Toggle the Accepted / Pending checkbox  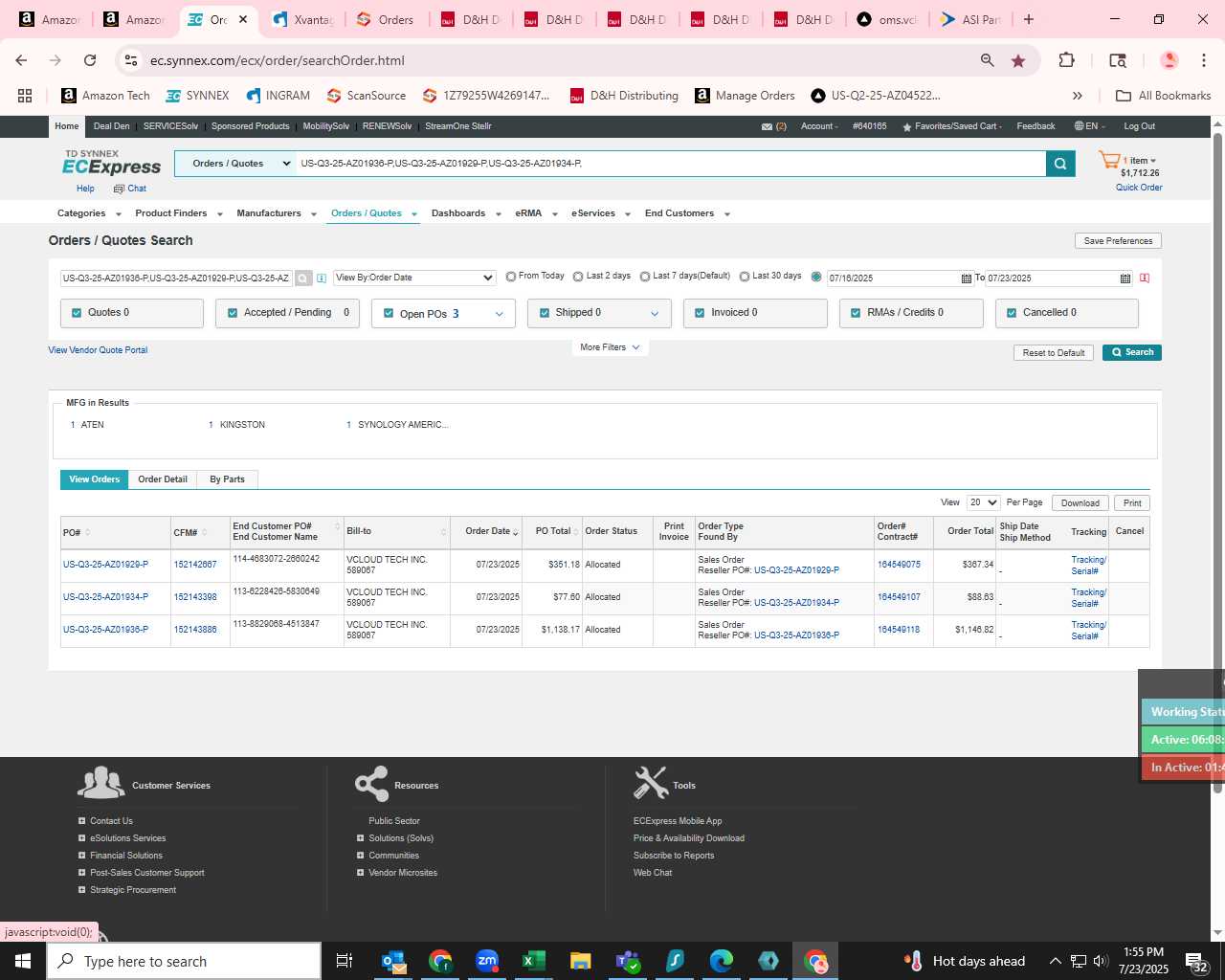pos(233,313)
